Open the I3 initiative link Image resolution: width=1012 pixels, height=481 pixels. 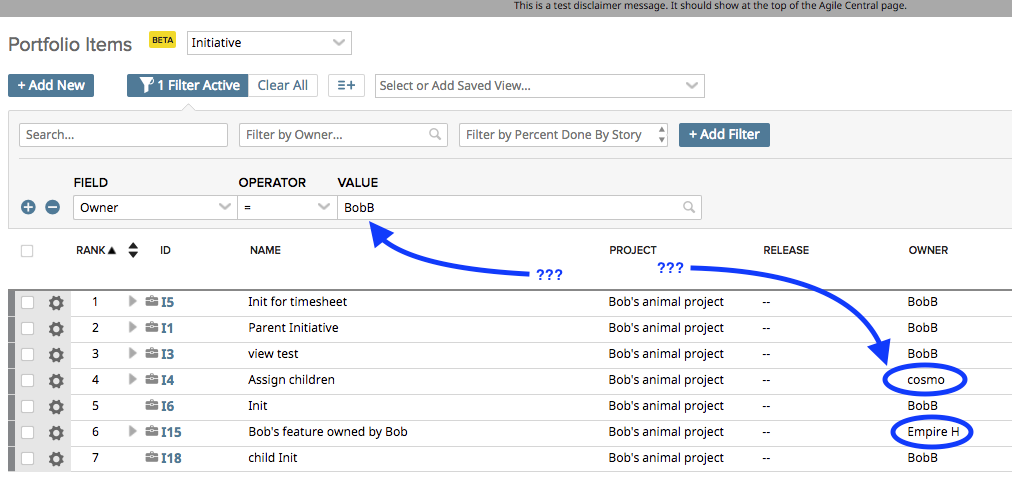[x=168, y=354]
